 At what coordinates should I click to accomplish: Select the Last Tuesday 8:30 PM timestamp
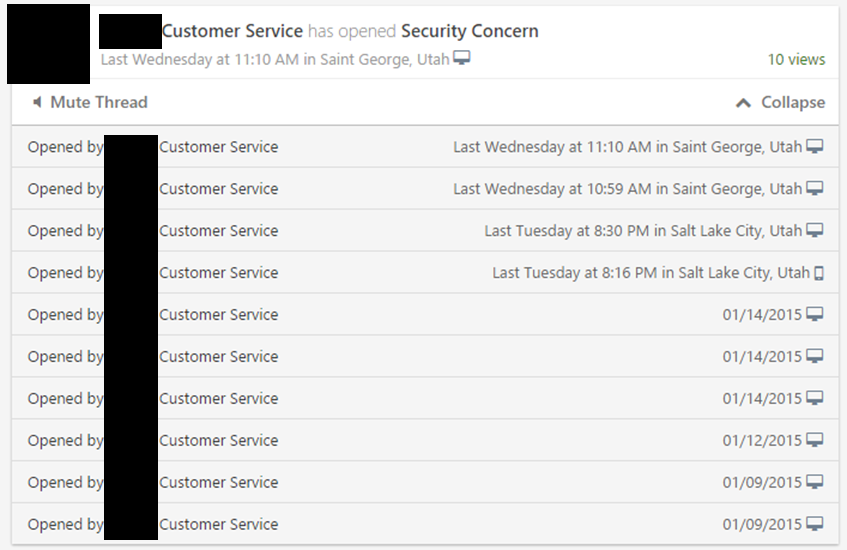pos(643,231)
